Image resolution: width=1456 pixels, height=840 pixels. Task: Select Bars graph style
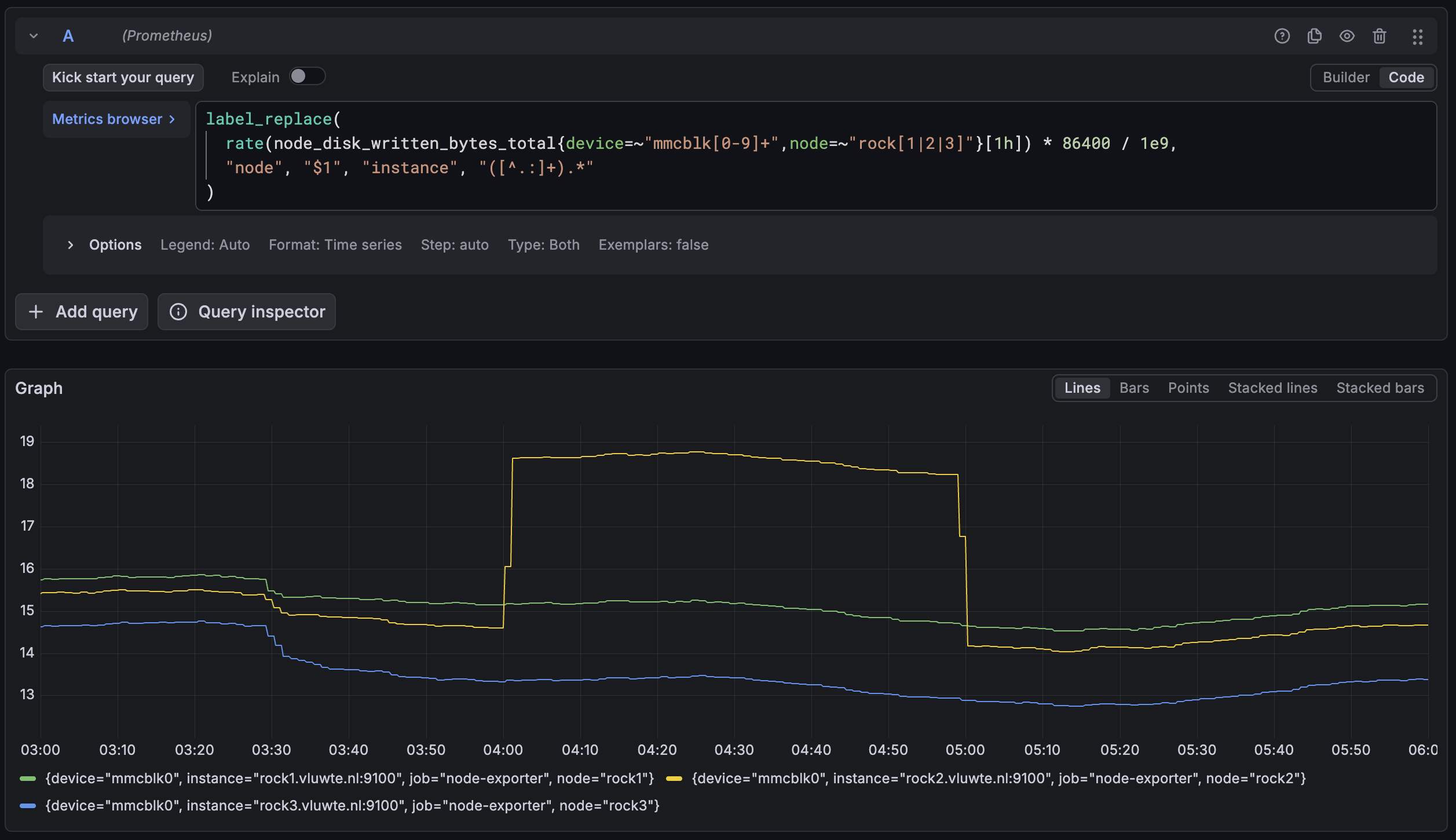pos(1134,388)
